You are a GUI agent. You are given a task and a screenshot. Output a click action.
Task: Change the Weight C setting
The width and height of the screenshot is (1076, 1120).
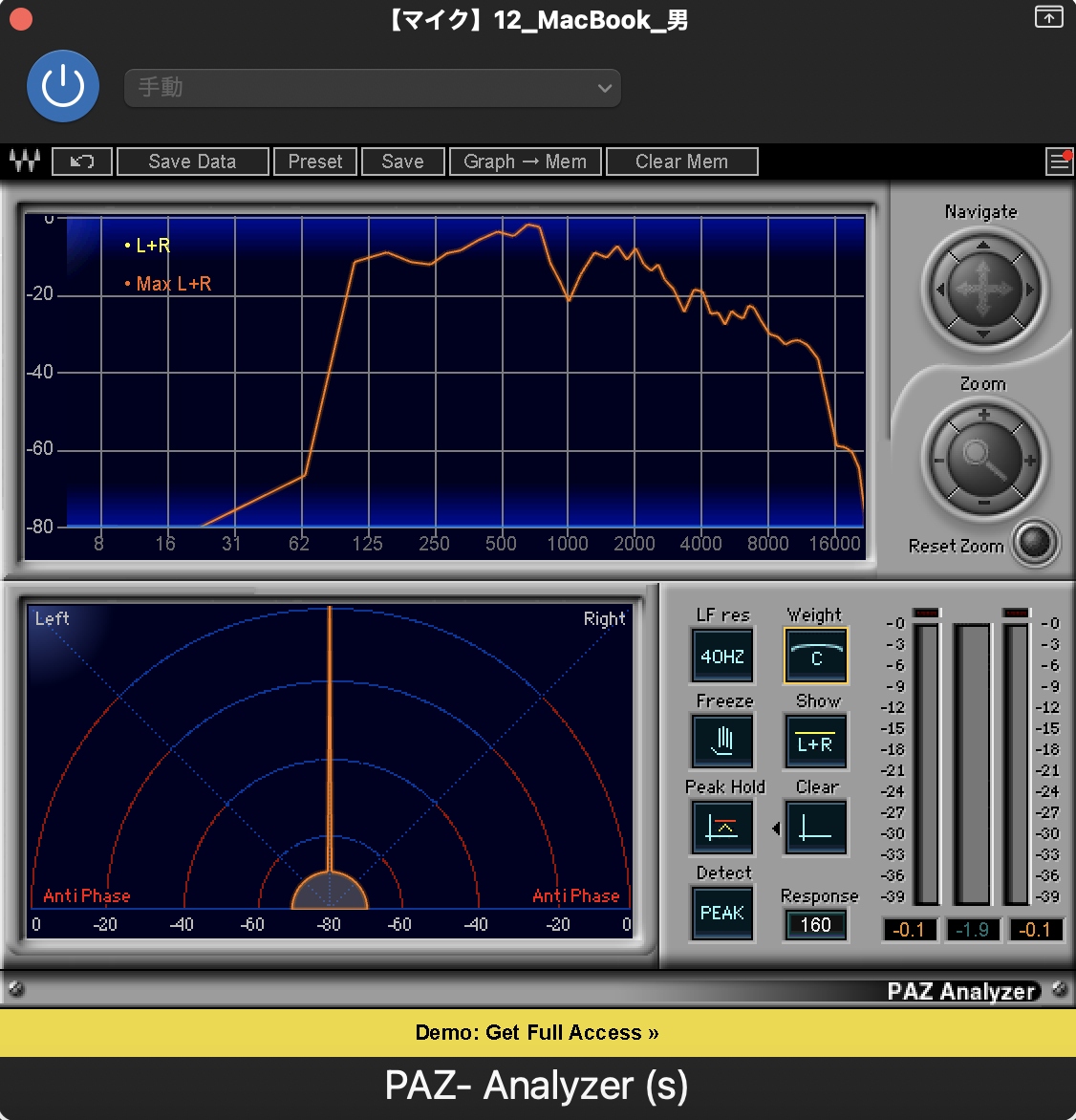[816, 656]
